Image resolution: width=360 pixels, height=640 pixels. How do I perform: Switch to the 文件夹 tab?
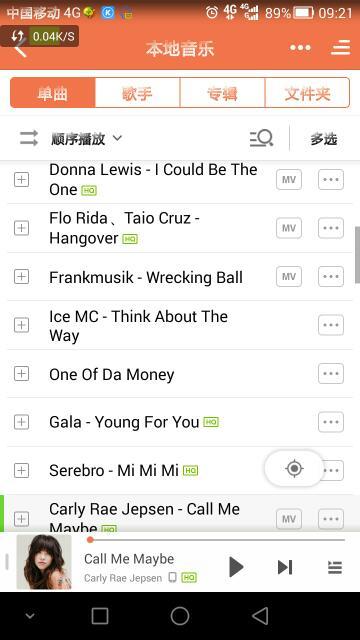[307, 93]
